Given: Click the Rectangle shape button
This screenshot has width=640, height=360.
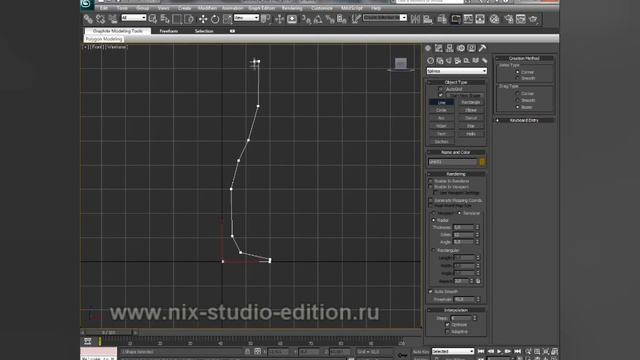Looking at the screenshot, I should pos(471,102).
